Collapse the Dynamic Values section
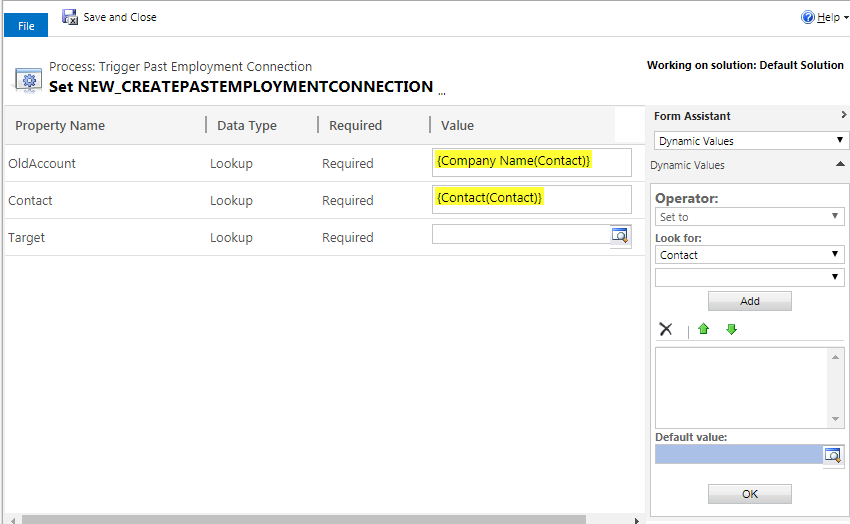Image resolution: width=850 pixels, height=524 pixels. pyautogui.click(x=840, y=164)
